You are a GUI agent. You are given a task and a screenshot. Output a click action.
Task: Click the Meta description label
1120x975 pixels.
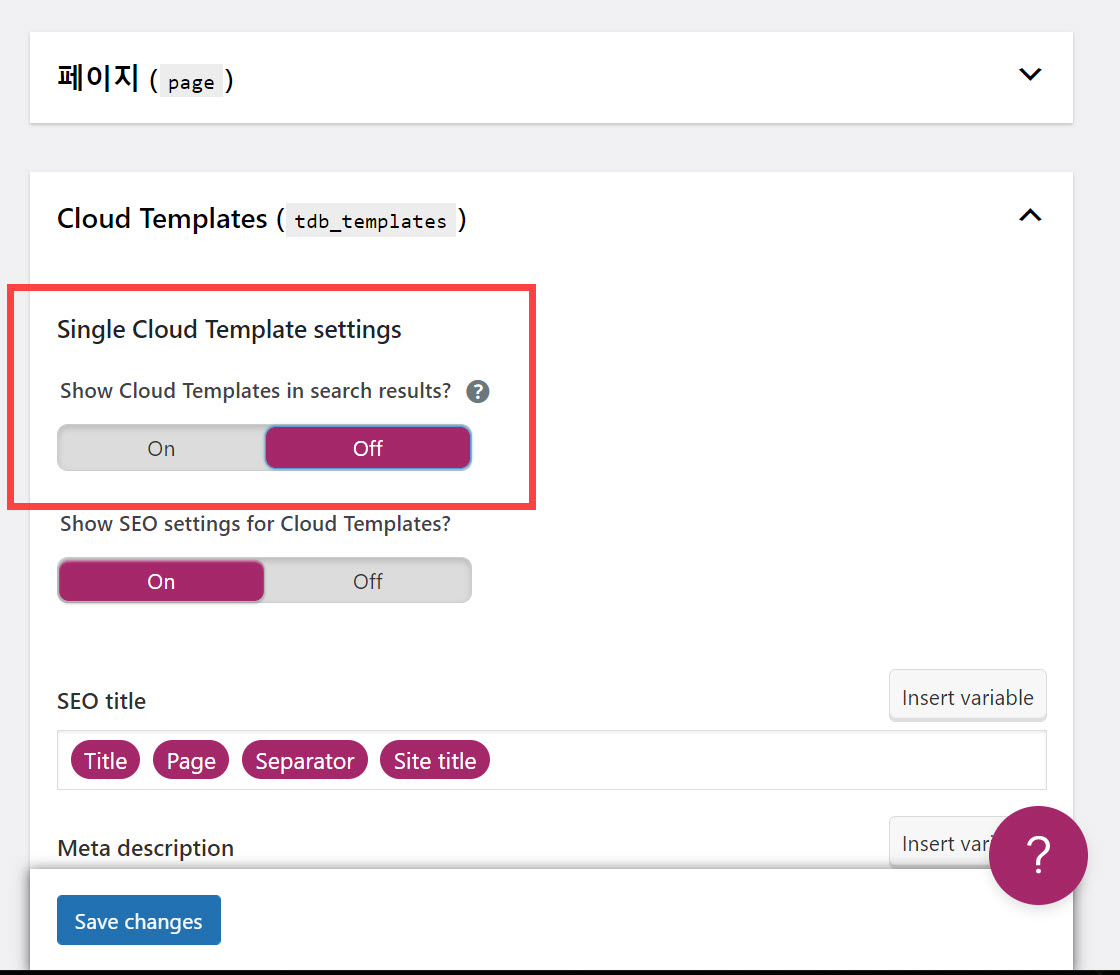145,847
